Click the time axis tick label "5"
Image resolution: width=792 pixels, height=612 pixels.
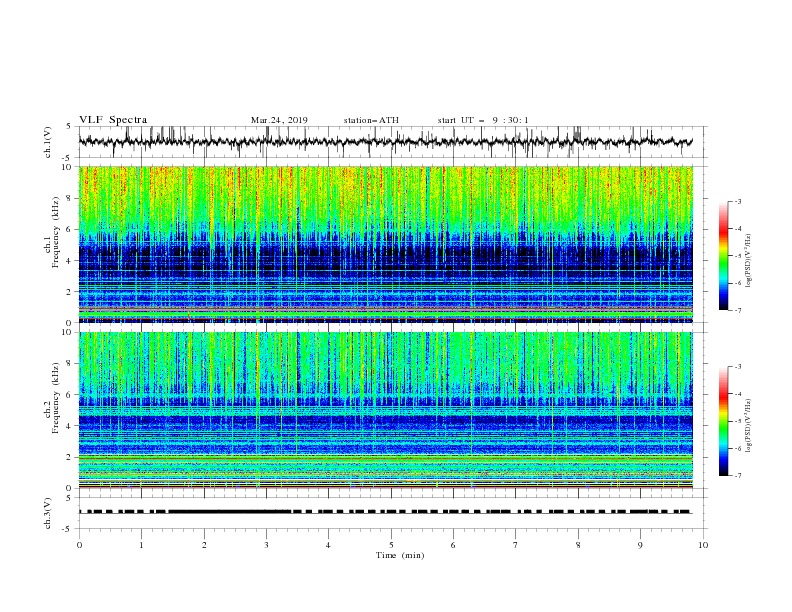(x=391, y=545)
